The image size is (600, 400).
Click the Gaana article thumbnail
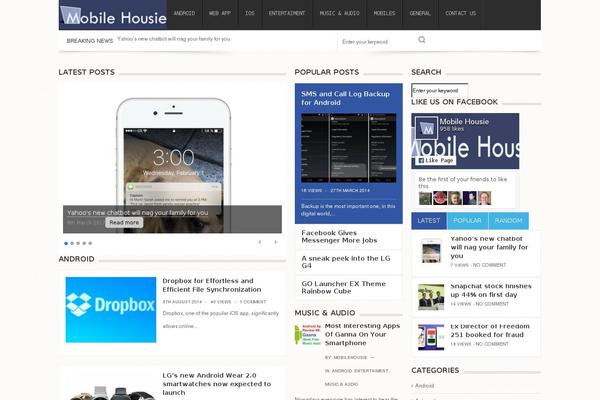tap(308, 335)
